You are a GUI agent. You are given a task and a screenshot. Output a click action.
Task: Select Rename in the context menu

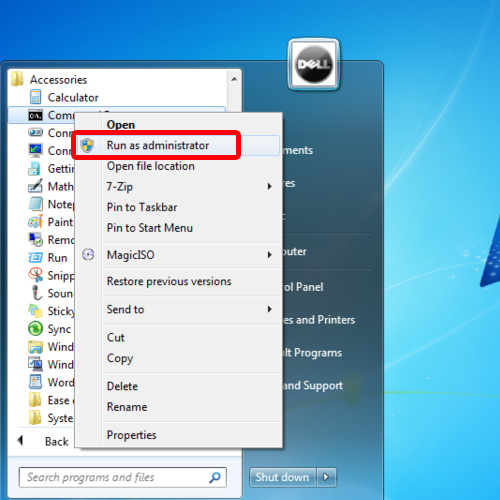(x=127, y=407)
